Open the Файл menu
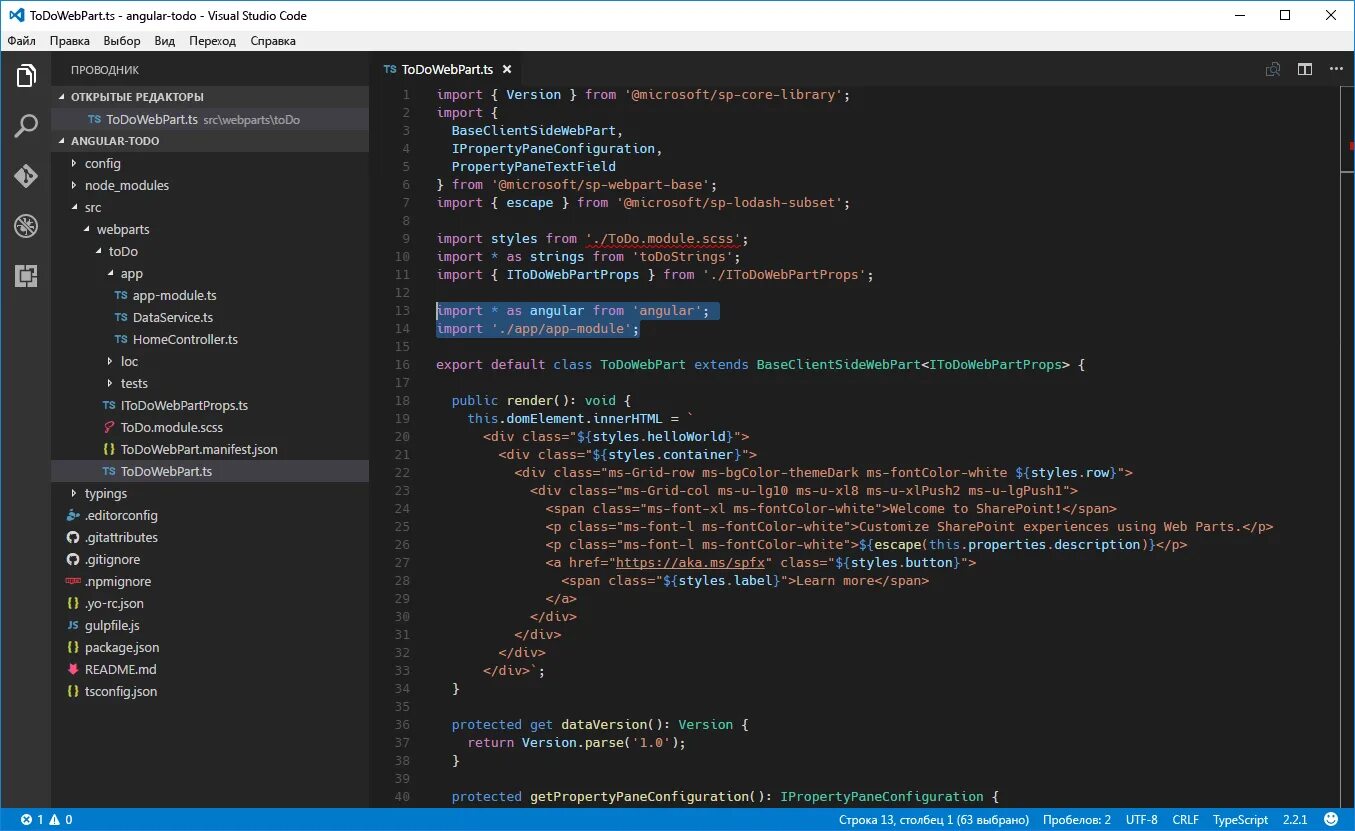Screen dimensions: 1355x831 [x=21, y=41]
